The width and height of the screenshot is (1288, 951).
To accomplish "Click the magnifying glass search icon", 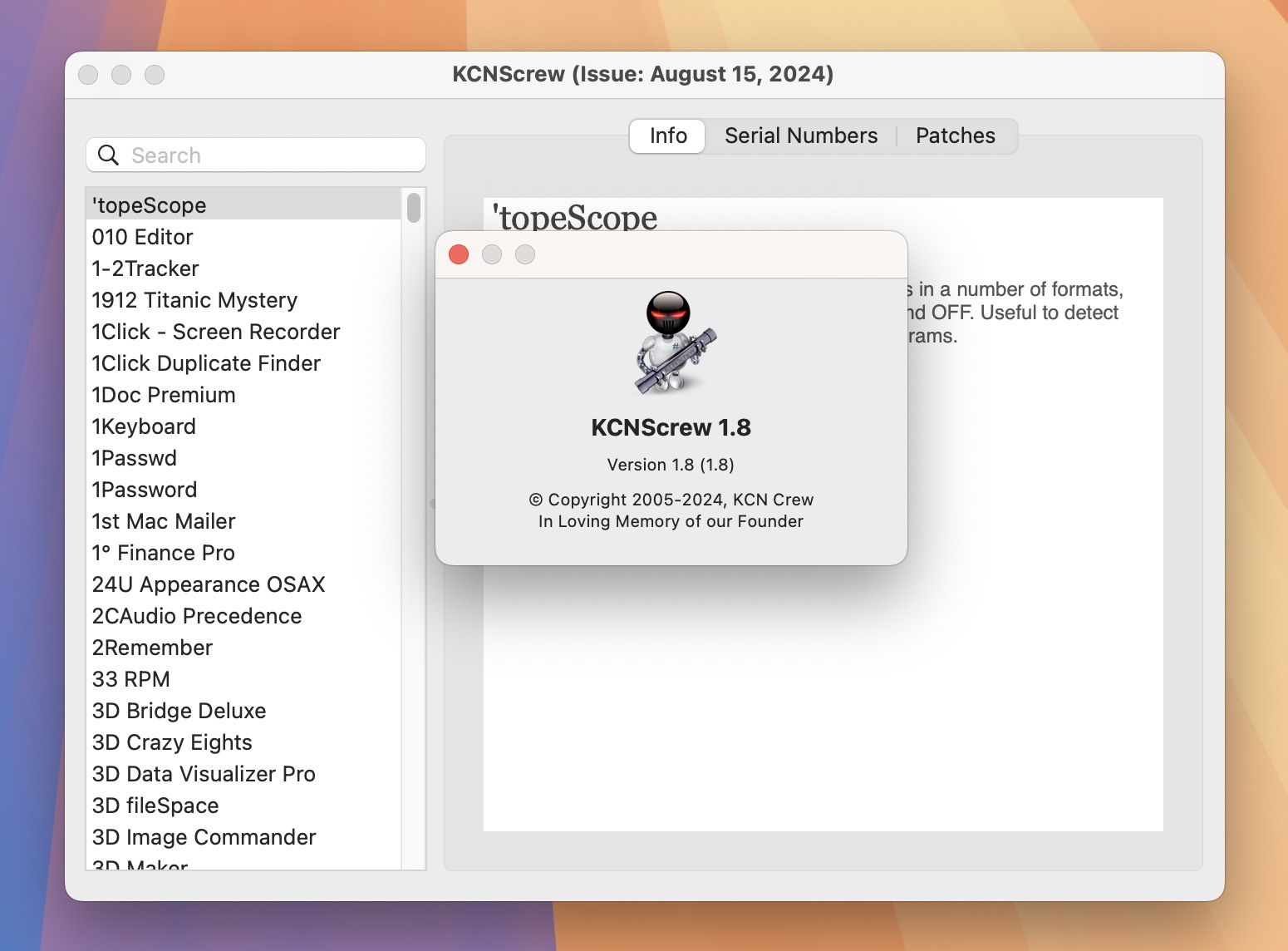I will click(109, 155).
